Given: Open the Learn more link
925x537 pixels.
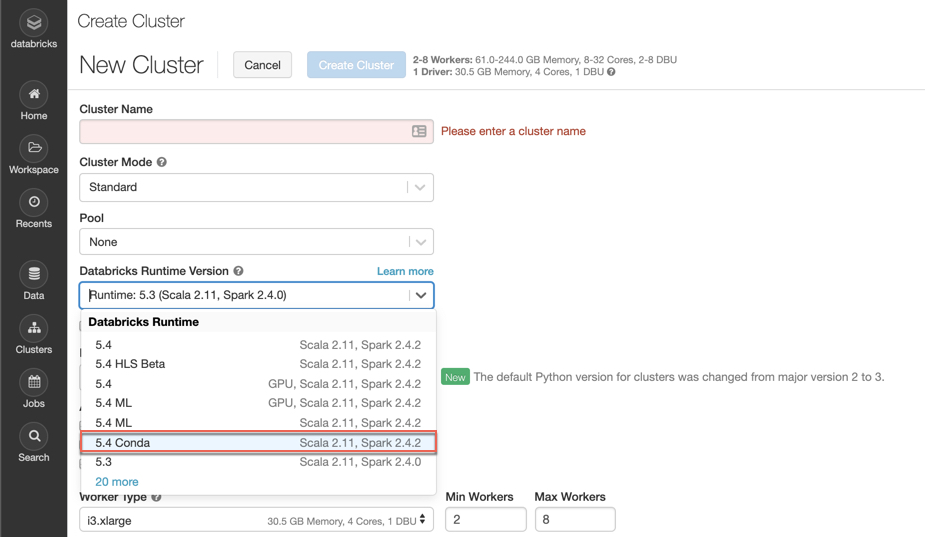Looking at the screenshot, I should tap(405, 271).
